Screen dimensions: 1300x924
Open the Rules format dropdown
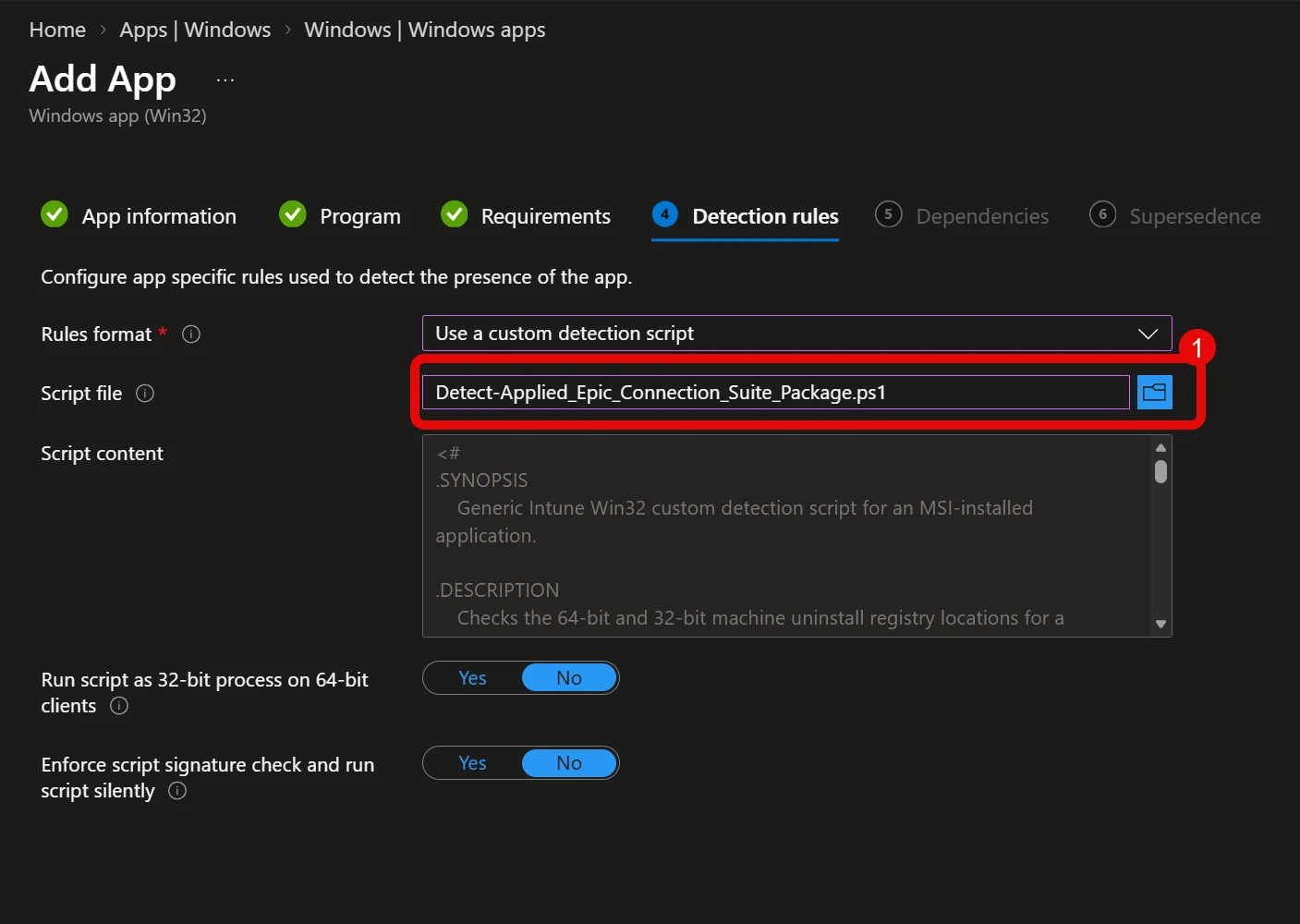coord(796,334)
